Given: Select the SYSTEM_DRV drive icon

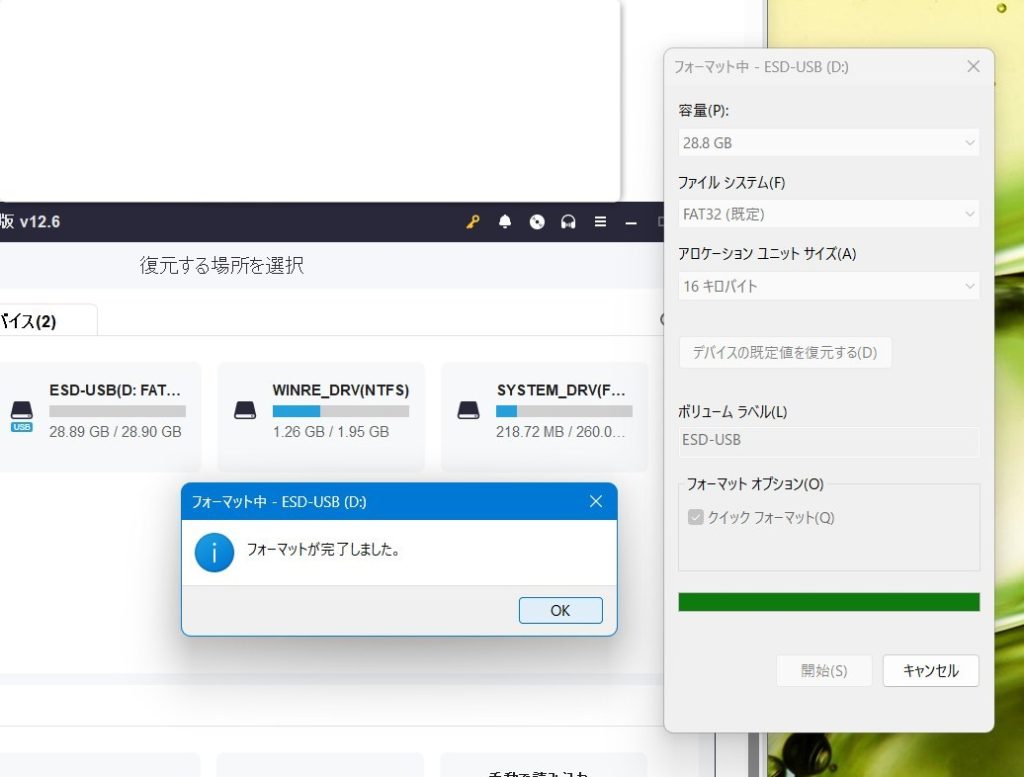Looking at the screenshot, I should (x=468, y=410).
